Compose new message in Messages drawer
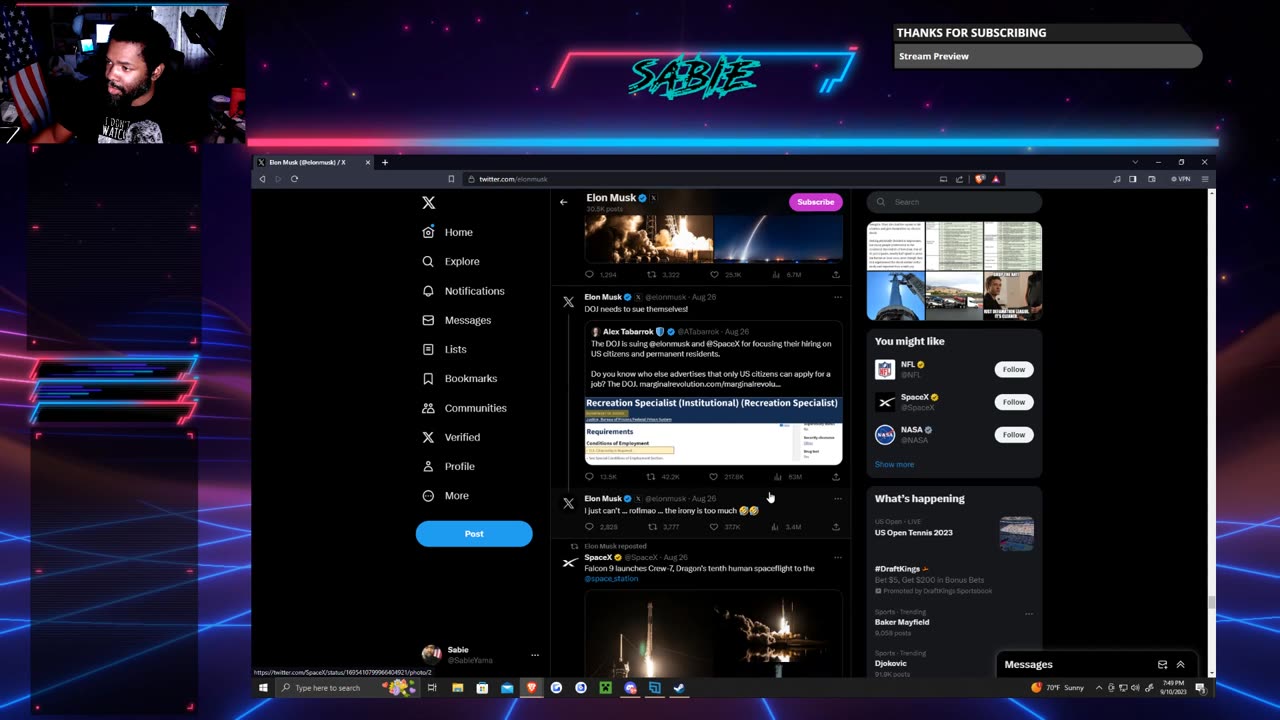This screenshot has height=720, width=1280. [1162, 664]
